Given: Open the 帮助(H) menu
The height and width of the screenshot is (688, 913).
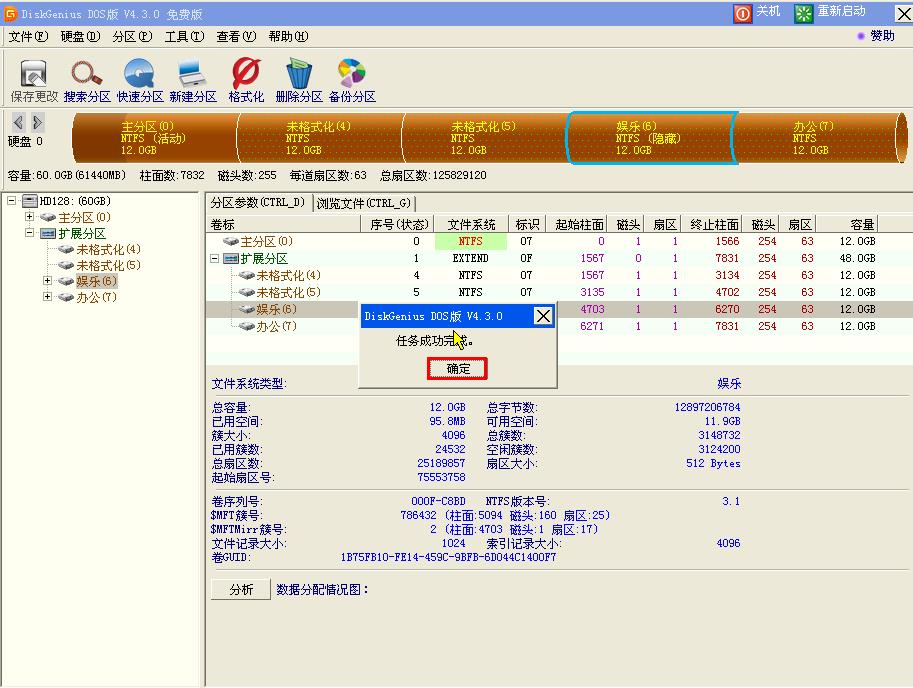Looking at the screenshot, I should tap(289, 37).
